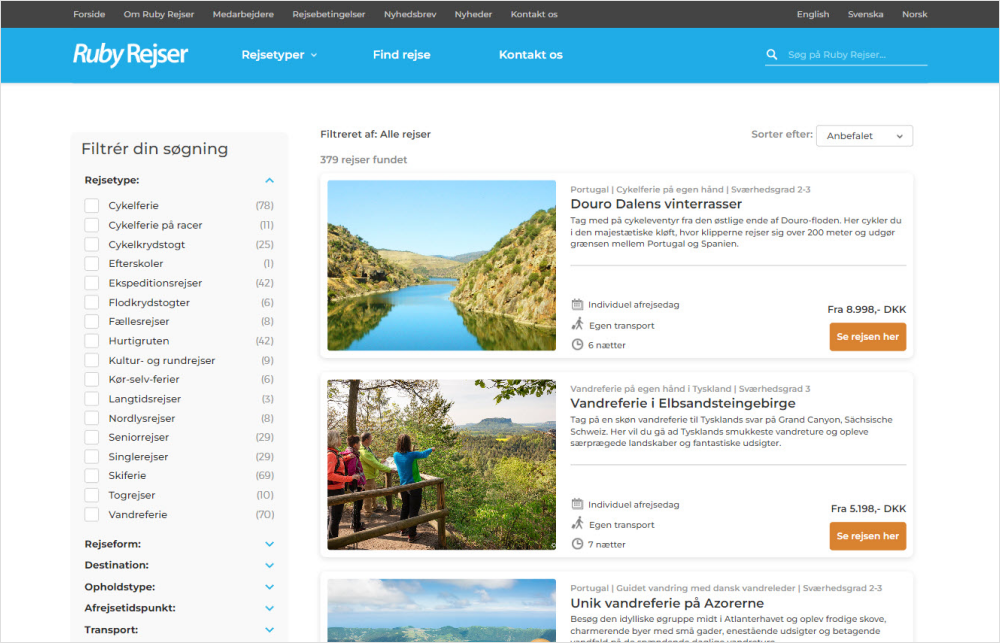Collapse the Rejsetype filter section
Viewport: 1000px width, 643px height.
[269, 181]
